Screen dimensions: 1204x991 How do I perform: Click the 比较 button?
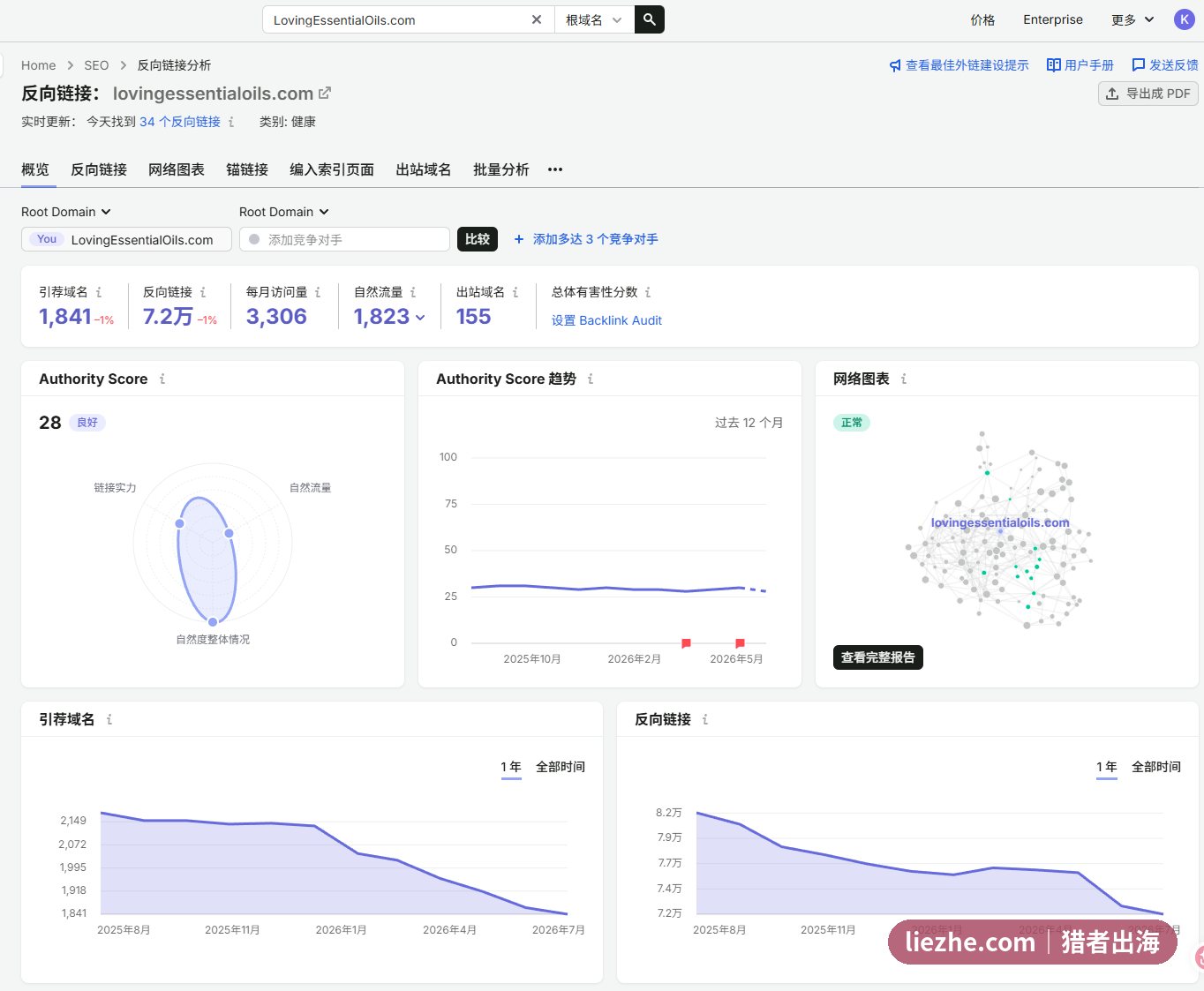(478, 239)
